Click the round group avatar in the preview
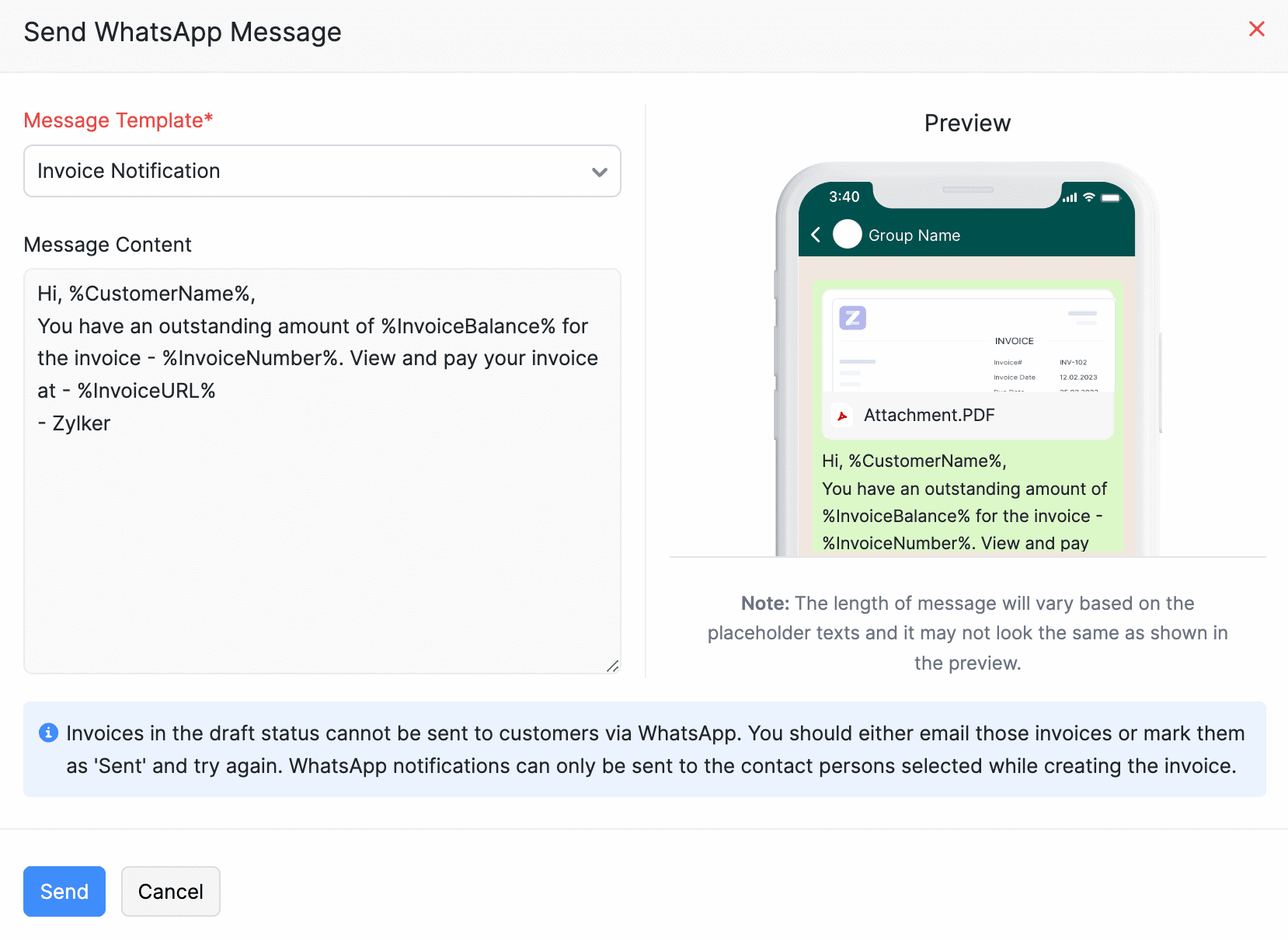 pyautogui.click(x=847, y=234)
